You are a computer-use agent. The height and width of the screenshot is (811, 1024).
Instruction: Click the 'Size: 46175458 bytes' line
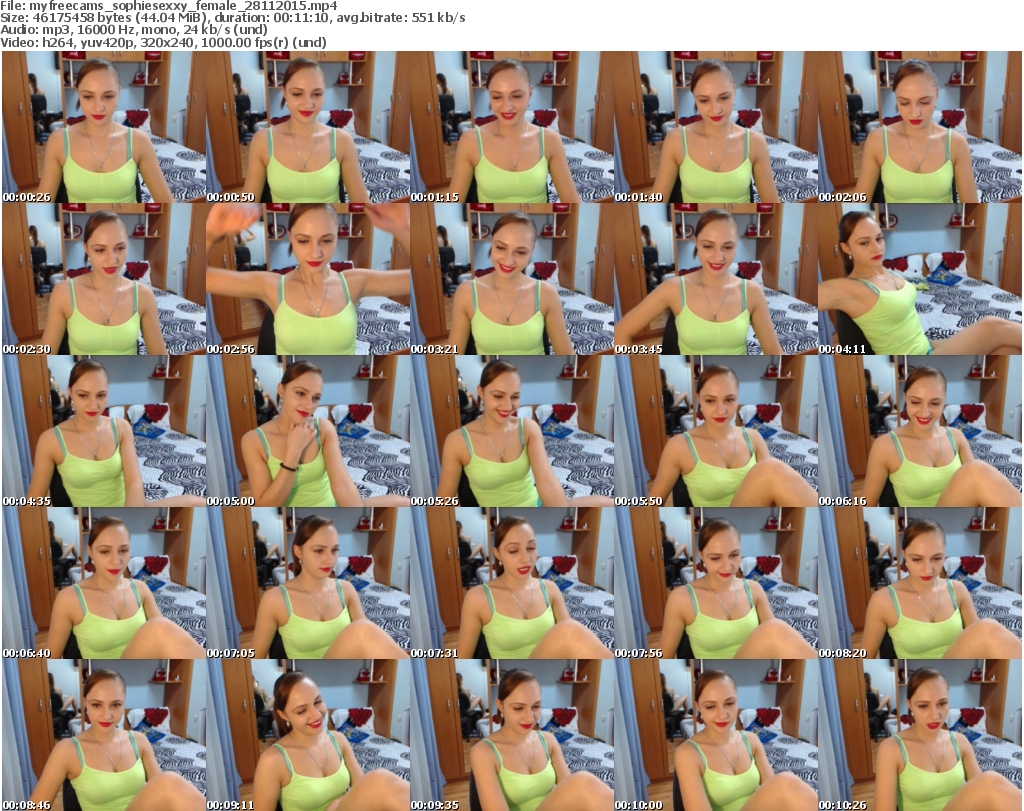point(233,18)
